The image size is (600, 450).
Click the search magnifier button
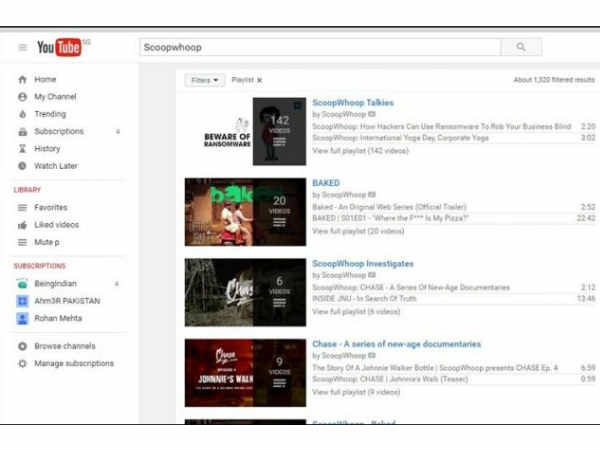point(521,47)
